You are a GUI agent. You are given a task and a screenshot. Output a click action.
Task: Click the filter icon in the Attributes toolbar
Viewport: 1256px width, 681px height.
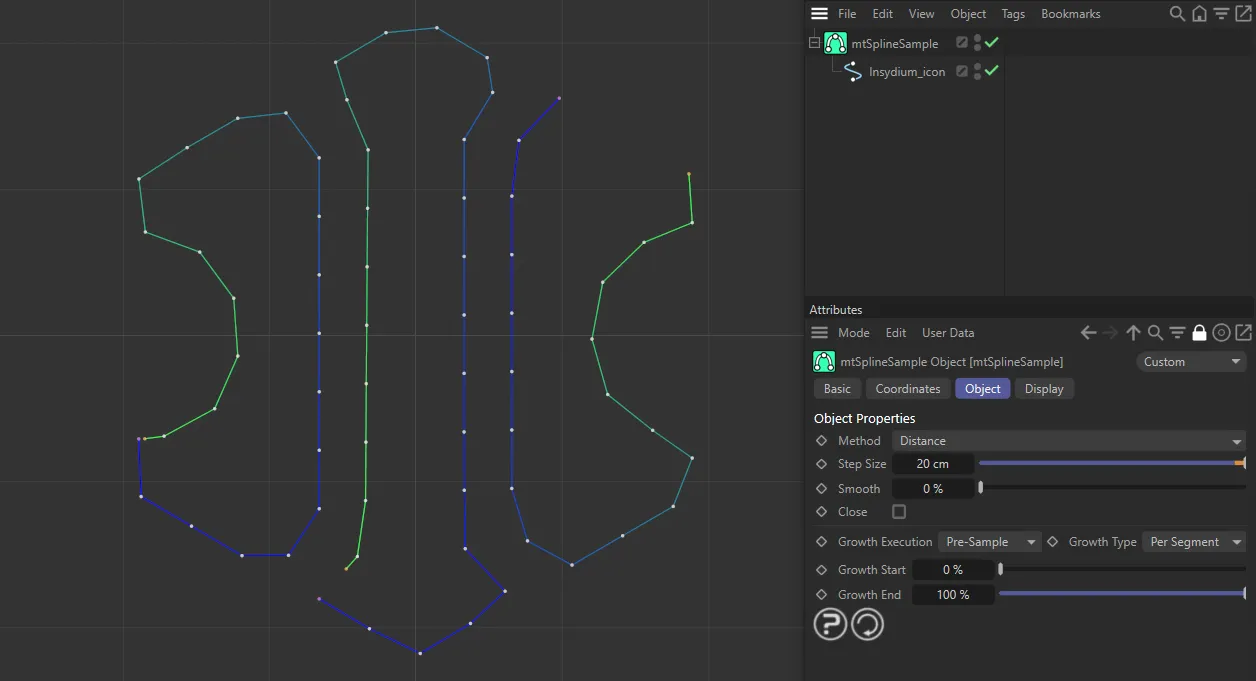coord(1177,332)
